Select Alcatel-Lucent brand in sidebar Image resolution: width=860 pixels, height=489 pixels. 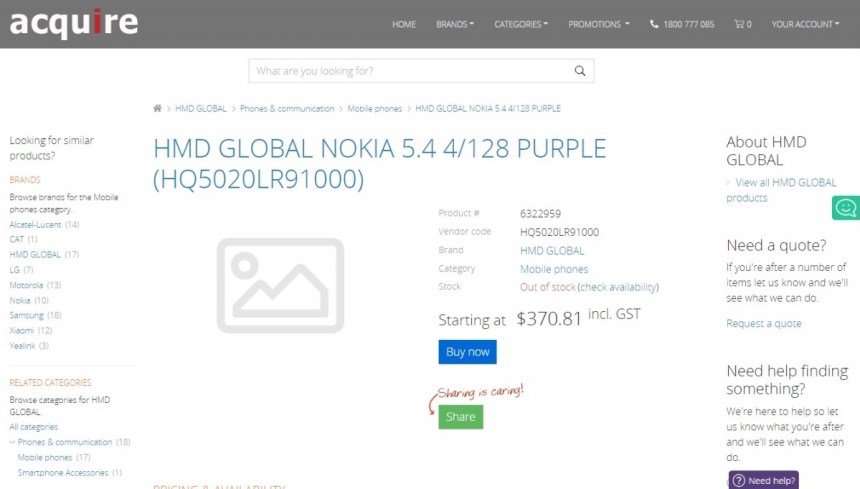(35, 224)
